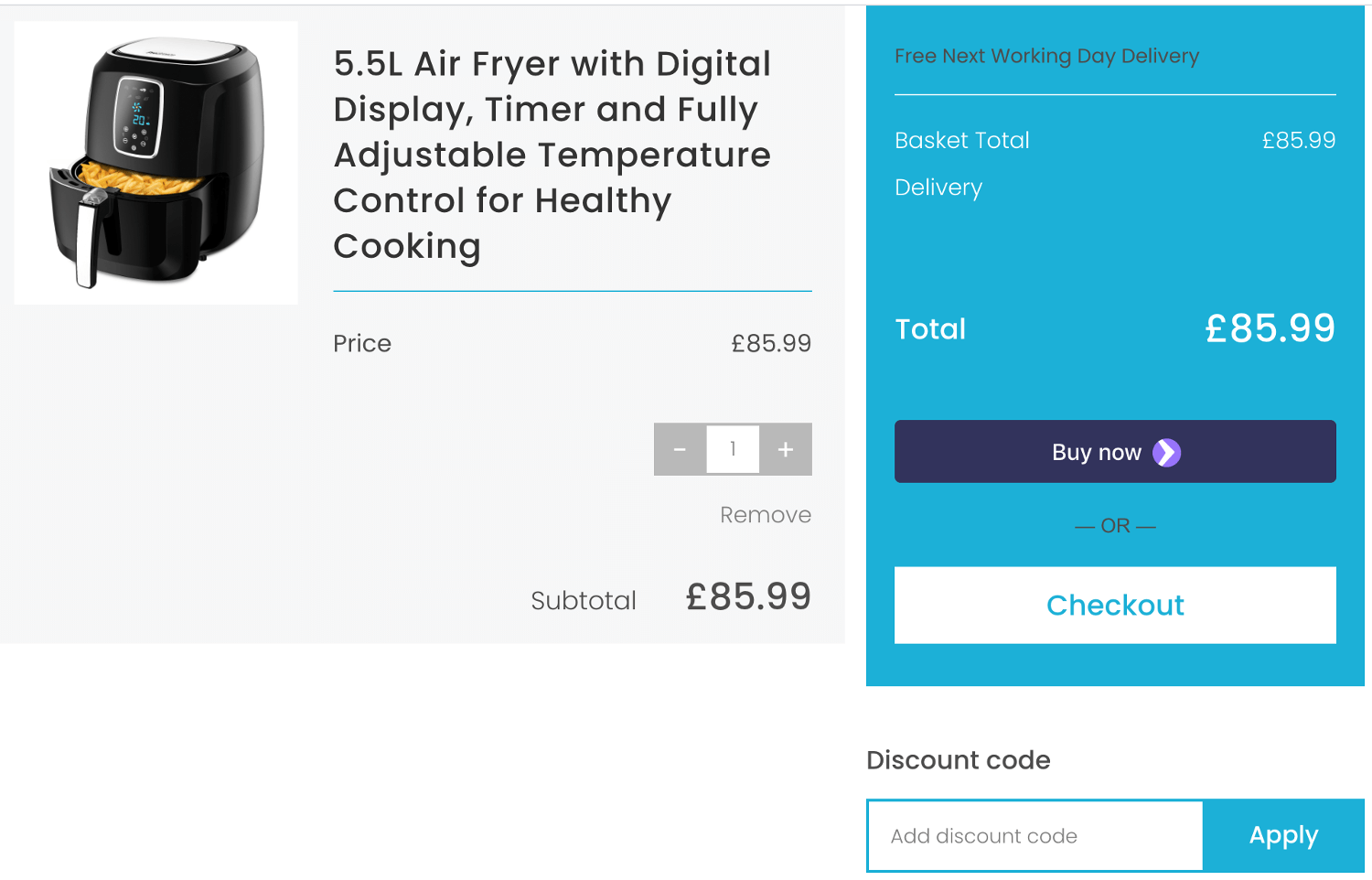Open Checkout
1372x880 pixels.
point(1114,605)
